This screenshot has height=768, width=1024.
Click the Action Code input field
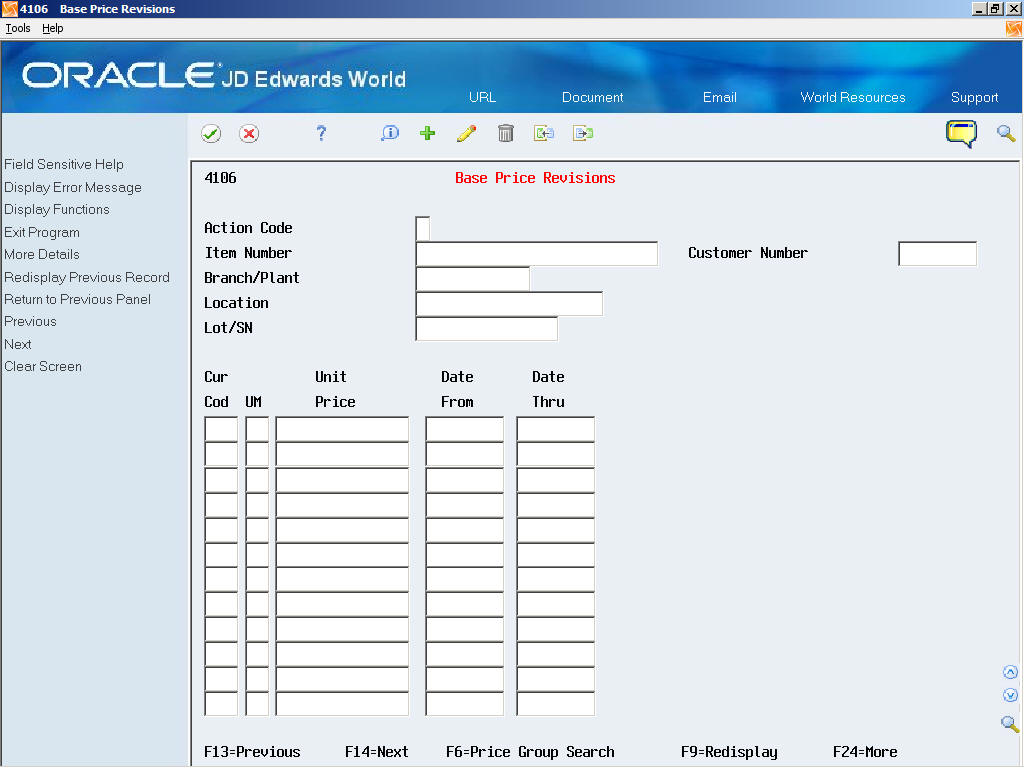coord(423,229)
